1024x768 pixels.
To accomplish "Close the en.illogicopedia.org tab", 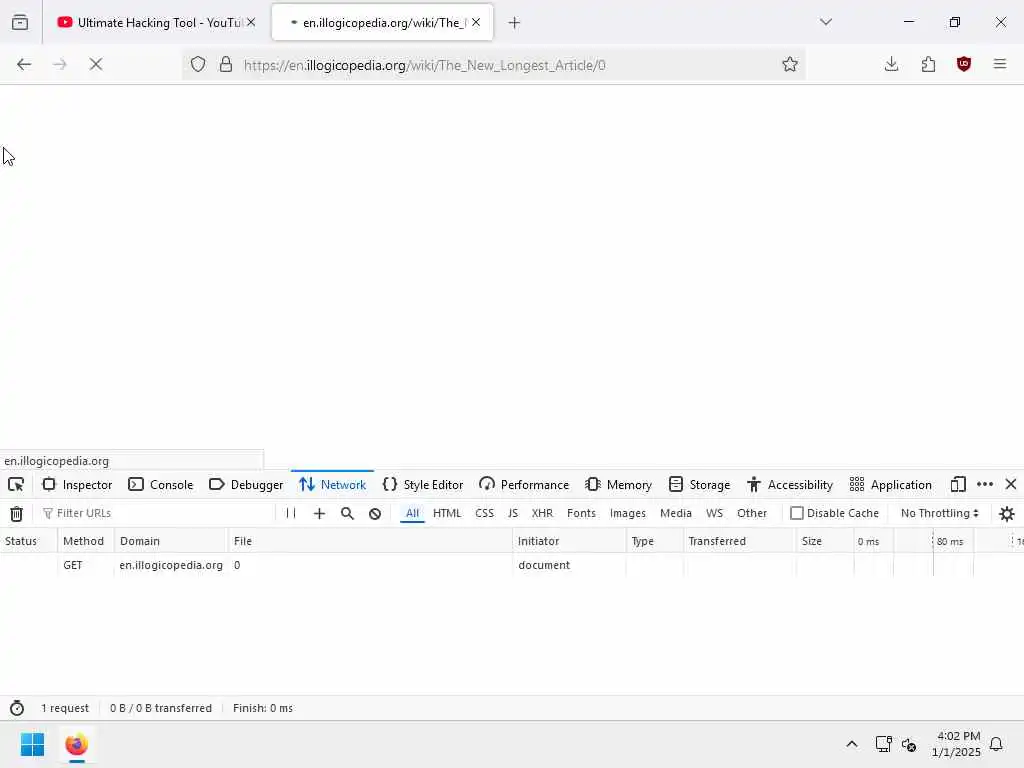I will (x=476, y=22).
